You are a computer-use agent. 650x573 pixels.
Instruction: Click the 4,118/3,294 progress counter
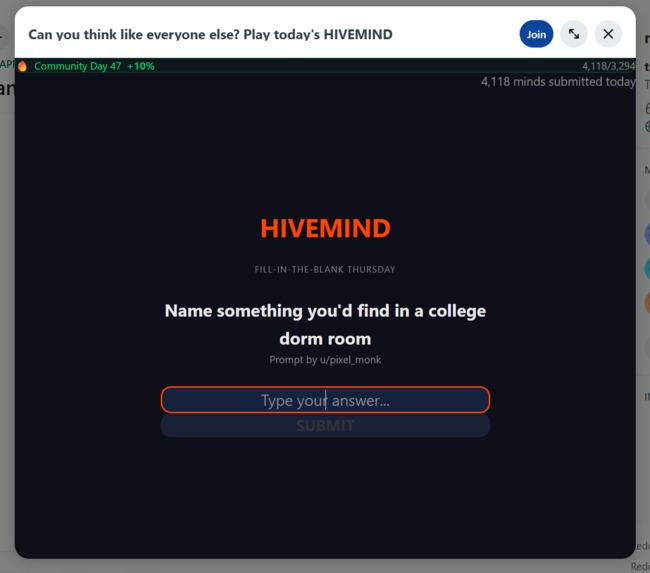(x=608, y=66)
